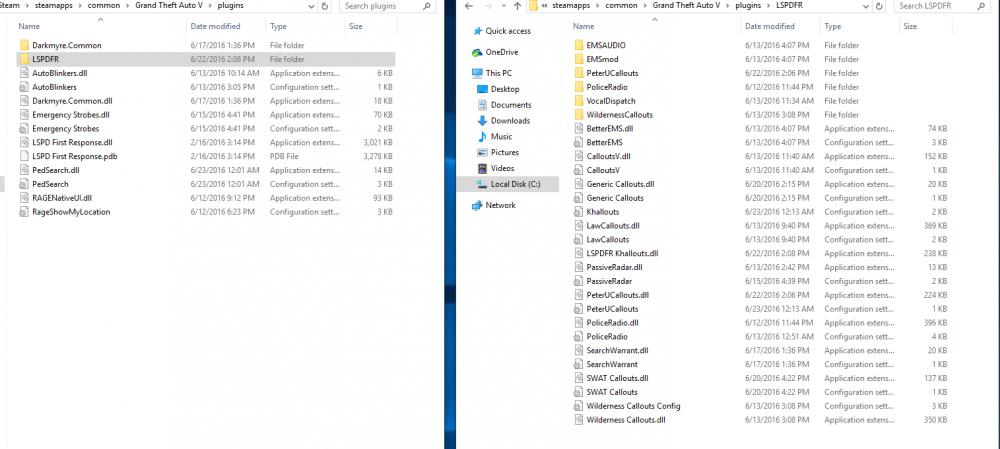Sort by Name column in plugins window
Image resolution: width=1000 pixels, height=449 pixels.
pos(99,26)
